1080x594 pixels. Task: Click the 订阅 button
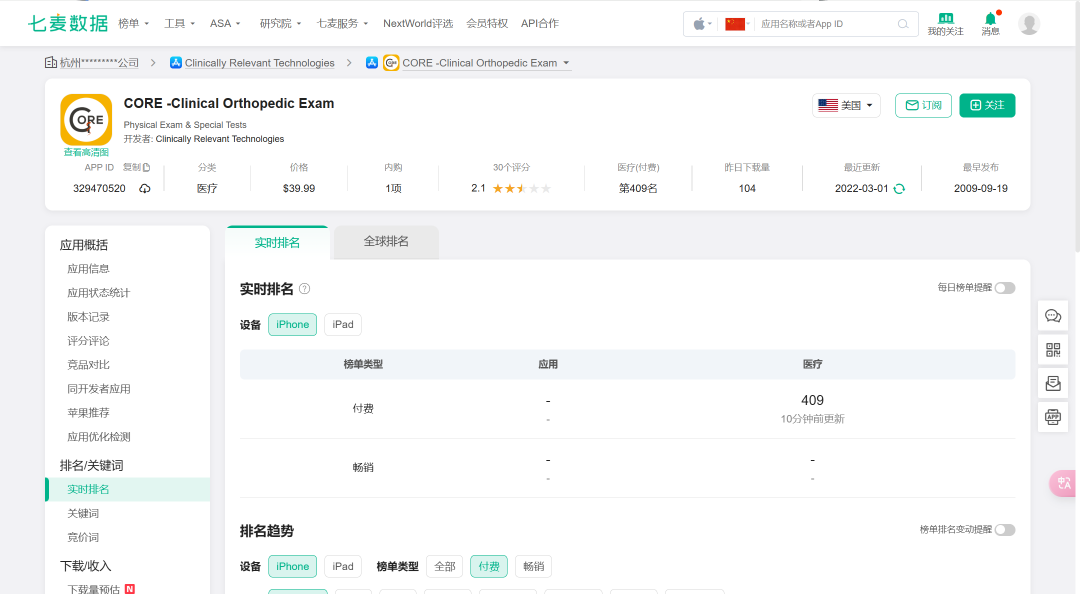tap(923, 105)
